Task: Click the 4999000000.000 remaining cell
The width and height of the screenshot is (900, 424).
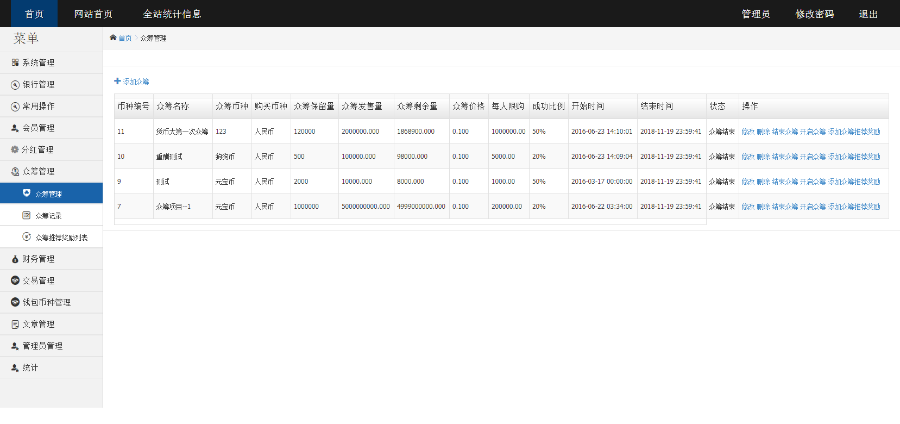Action: (x=421, y=207)
